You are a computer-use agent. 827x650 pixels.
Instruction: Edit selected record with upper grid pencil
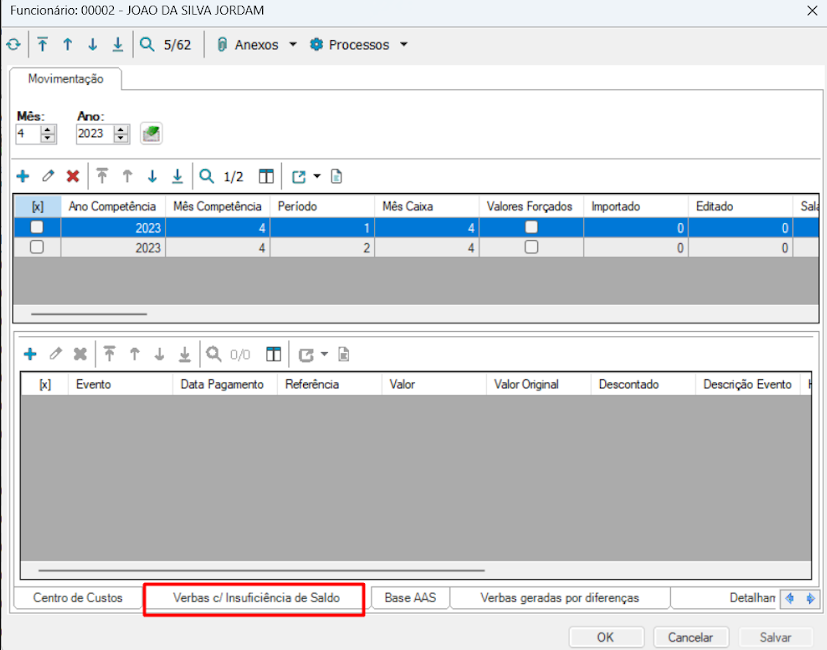[x=48, y=176]
